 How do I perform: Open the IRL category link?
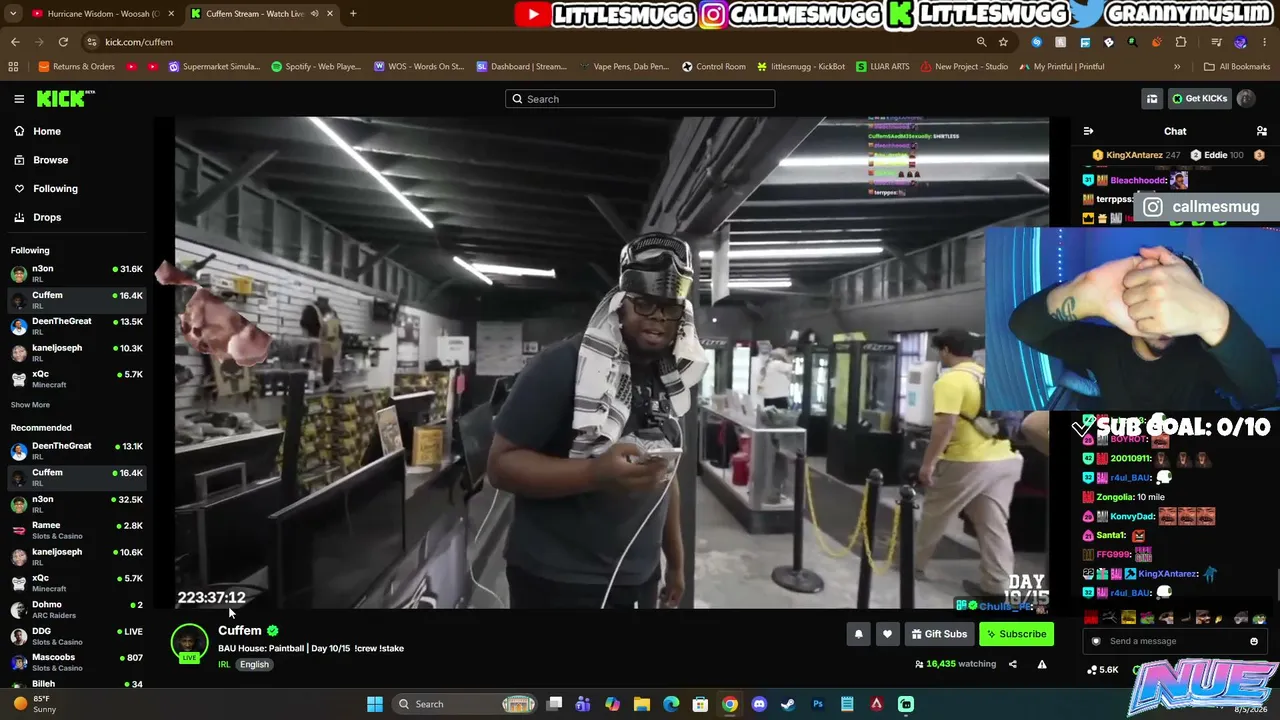[x=224, y=665]
